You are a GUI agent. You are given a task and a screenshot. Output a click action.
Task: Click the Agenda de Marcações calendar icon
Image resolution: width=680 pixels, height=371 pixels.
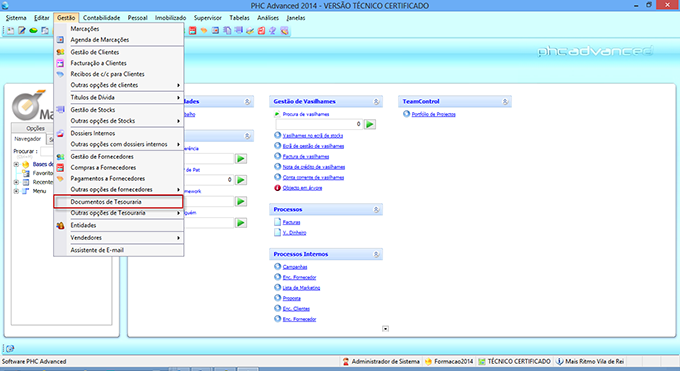(x=60, y=39)
